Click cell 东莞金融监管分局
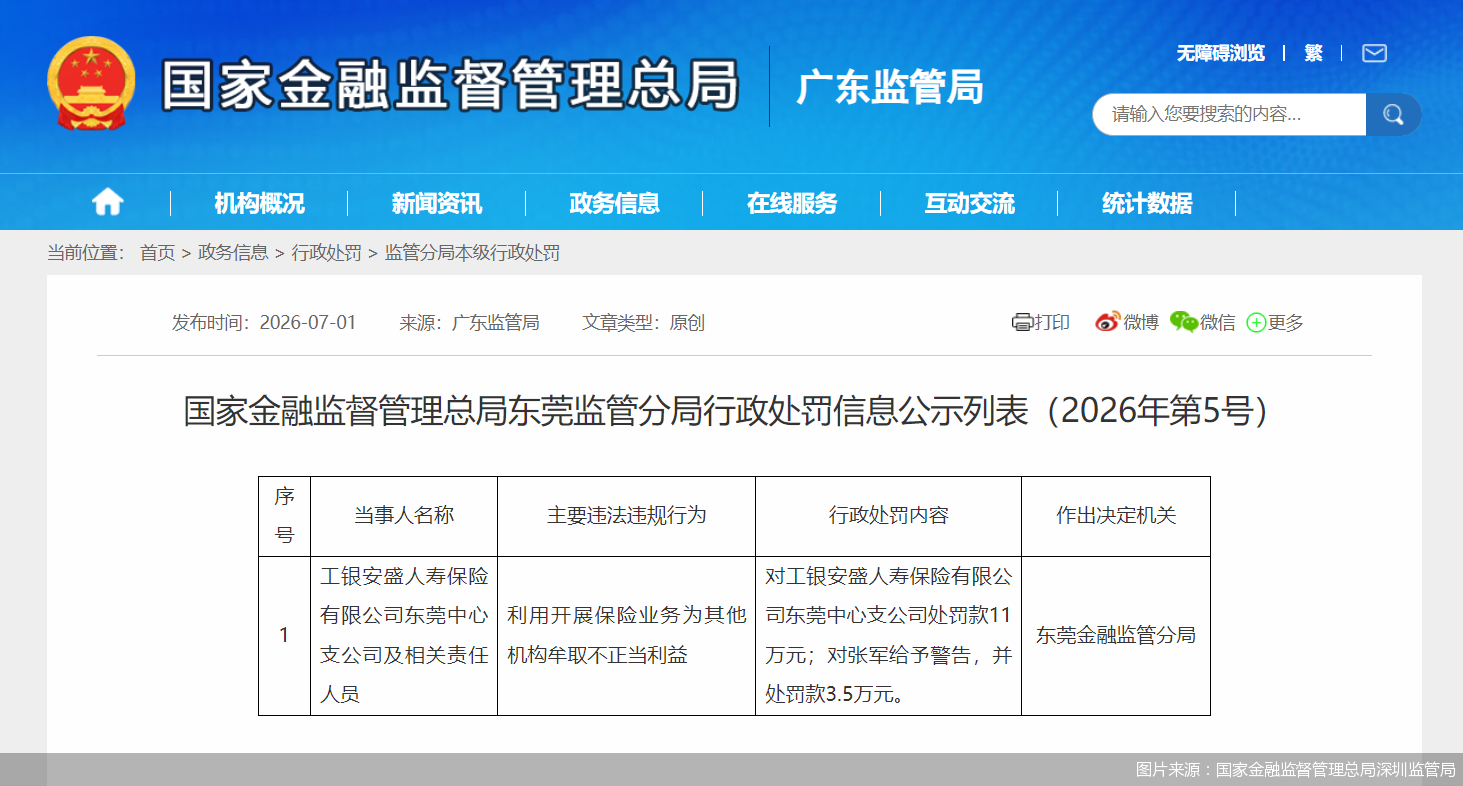 click(1116, 635)
